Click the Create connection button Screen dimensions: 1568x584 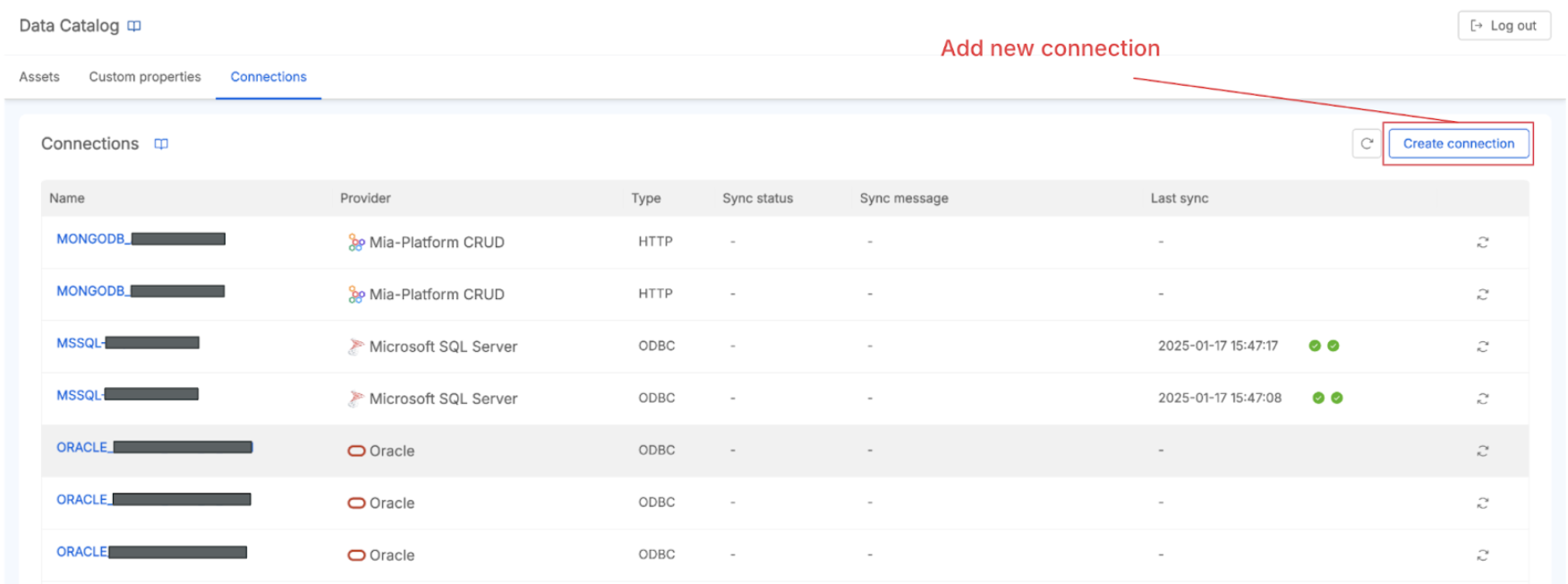[1458, 143]
